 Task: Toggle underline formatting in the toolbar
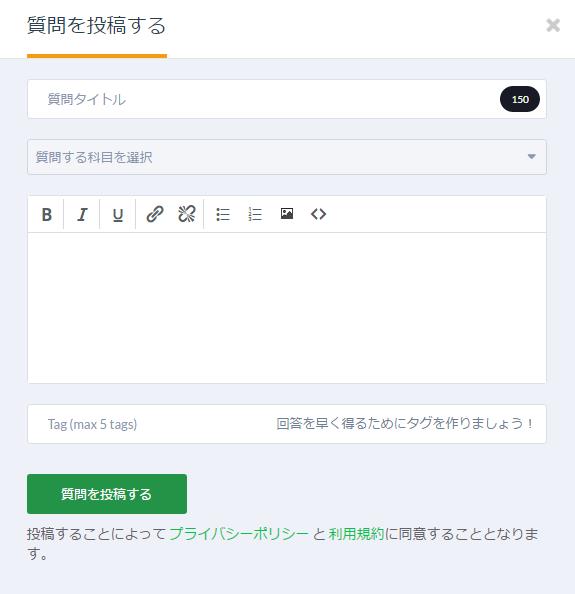click(x=118, y=214)
